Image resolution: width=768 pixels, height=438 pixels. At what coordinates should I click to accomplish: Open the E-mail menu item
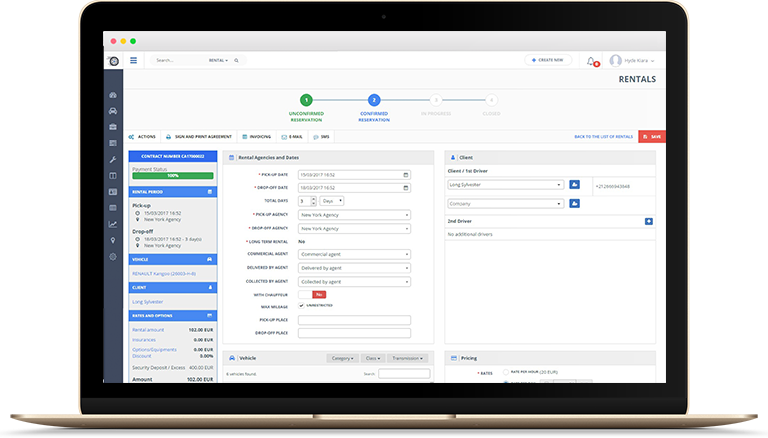click(x=292, y=137)
